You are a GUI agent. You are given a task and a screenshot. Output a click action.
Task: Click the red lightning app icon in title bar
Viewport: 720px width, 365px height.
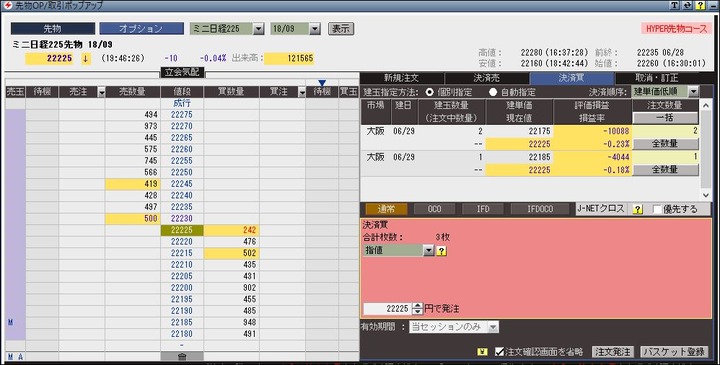coord(7,5)
